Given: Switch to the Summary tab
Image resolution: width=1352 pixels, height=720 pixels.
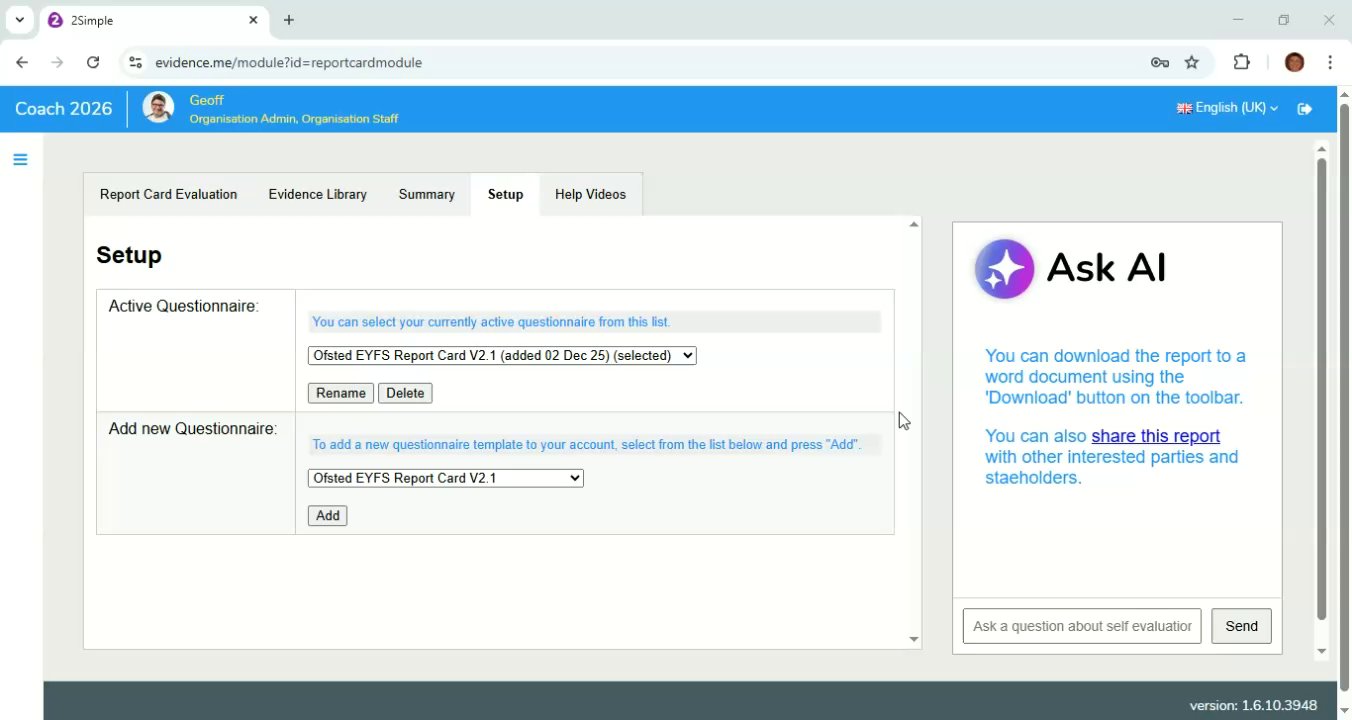Looking at the screenshot, I should click(427, 194).
